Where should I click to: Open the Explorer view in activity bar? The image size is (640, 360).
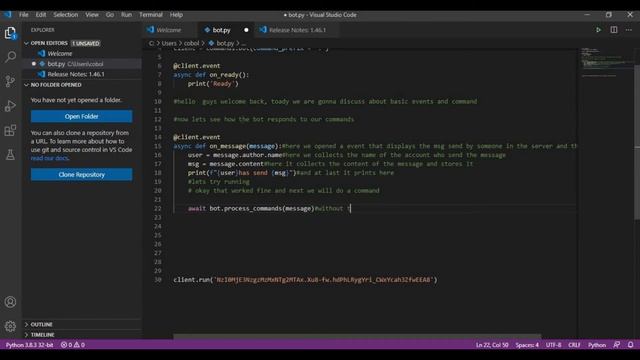[x=10, y=33]
